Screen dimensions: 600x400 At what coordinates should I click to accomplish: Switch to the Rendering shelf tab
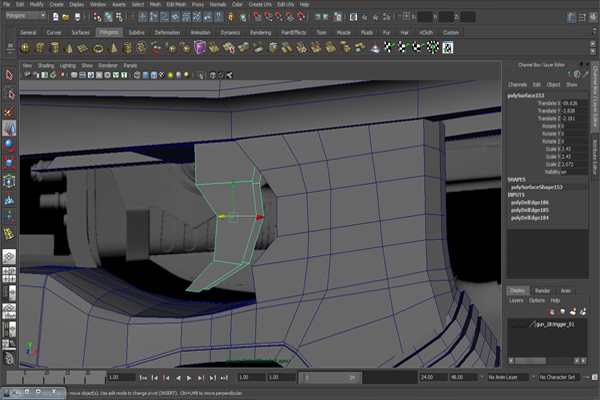[x=260, y=33]
